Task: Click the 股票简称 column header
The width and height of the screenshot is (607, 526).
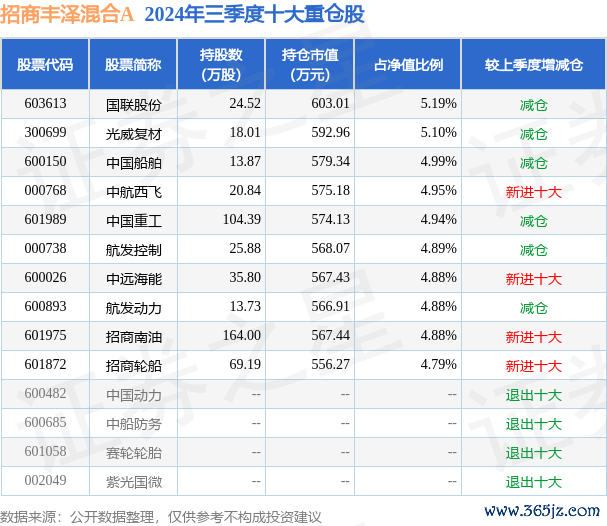Action: pyautogui.click(x=133, y=65)
